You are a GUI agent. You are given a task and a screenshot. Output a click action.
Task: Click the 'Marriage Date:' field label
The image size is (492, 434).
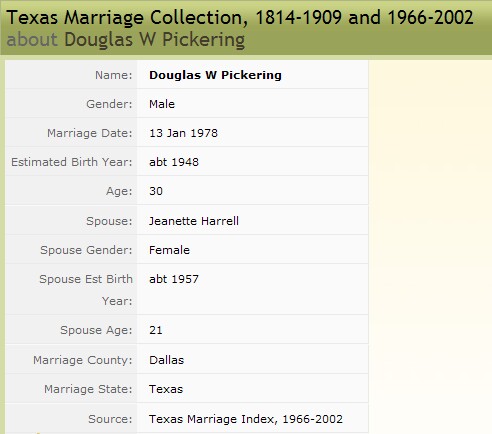(x=90, y=133)
